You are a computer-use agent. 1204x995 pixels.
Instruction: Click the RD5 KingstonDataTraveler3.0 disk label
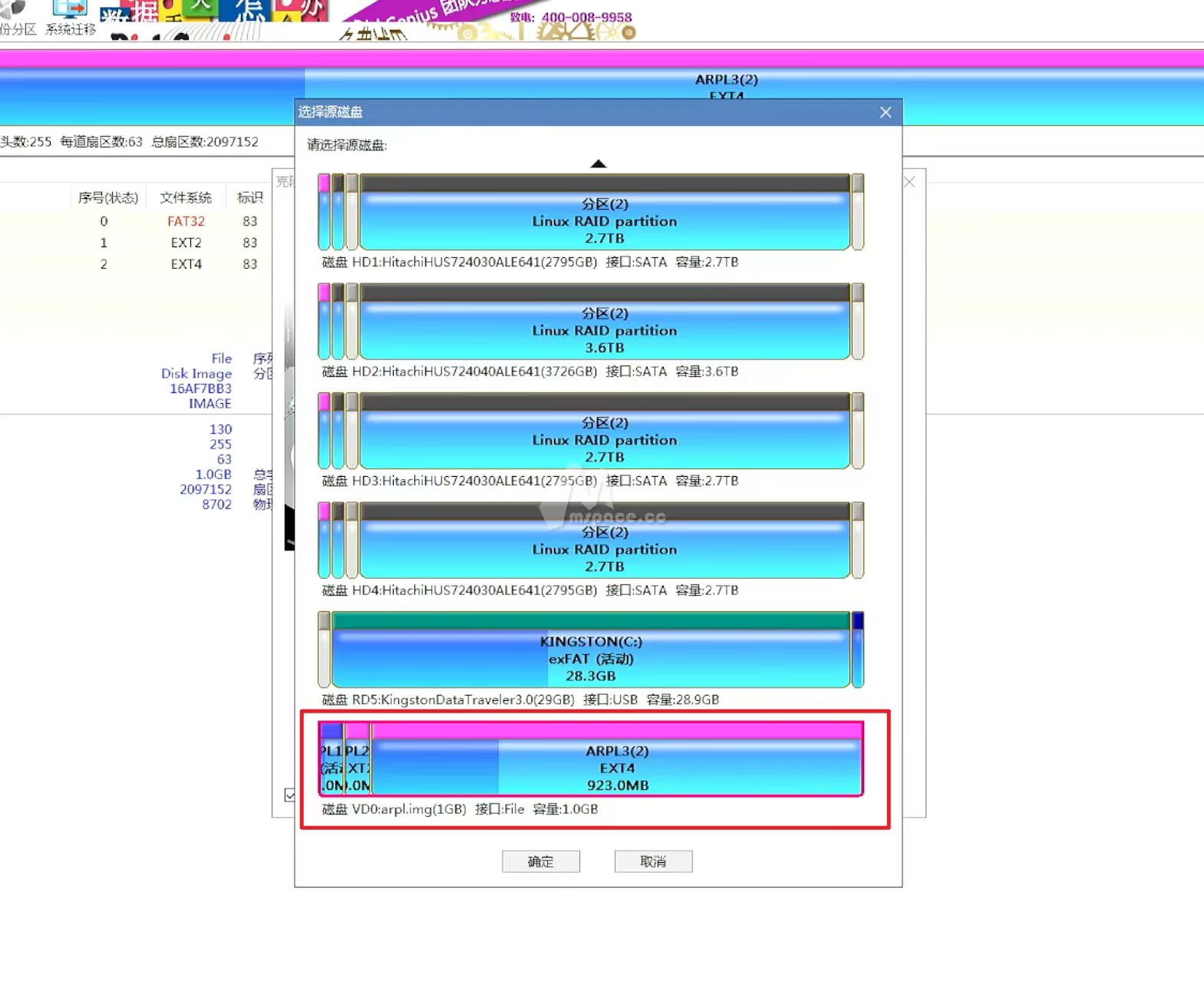(x=520, y=700)
